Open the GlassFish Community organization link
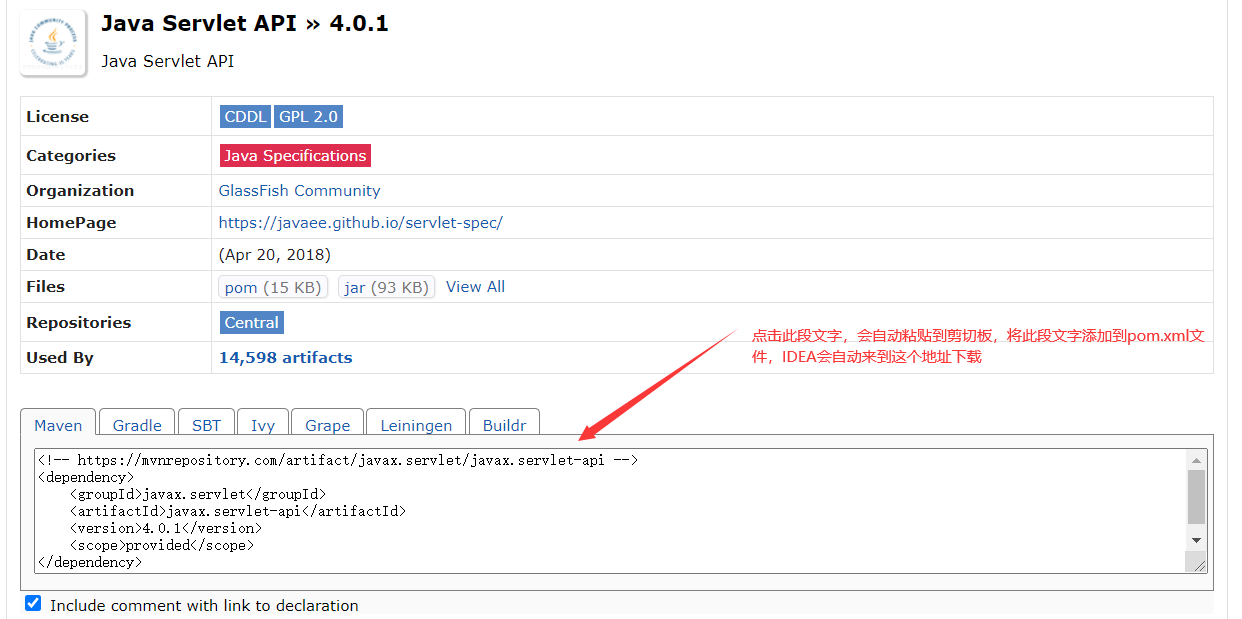 (x=300, y=190)
